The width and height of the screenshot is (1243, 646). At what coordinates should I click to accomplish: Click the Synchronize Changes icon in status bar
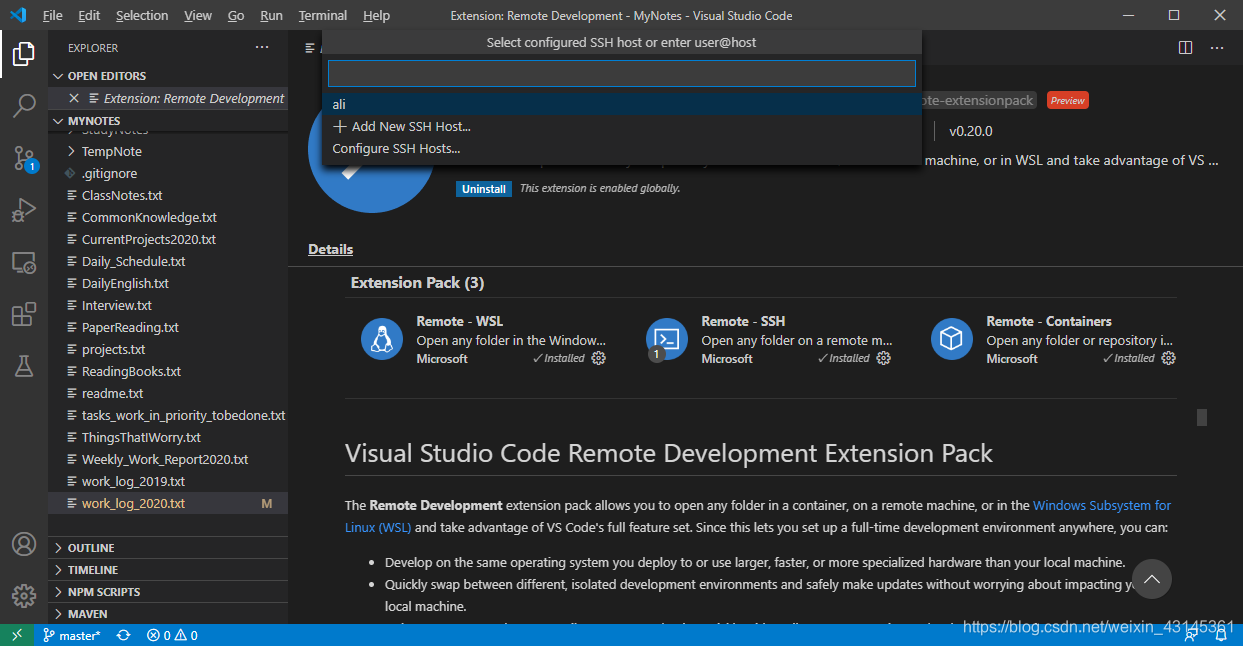coord(123,635)
